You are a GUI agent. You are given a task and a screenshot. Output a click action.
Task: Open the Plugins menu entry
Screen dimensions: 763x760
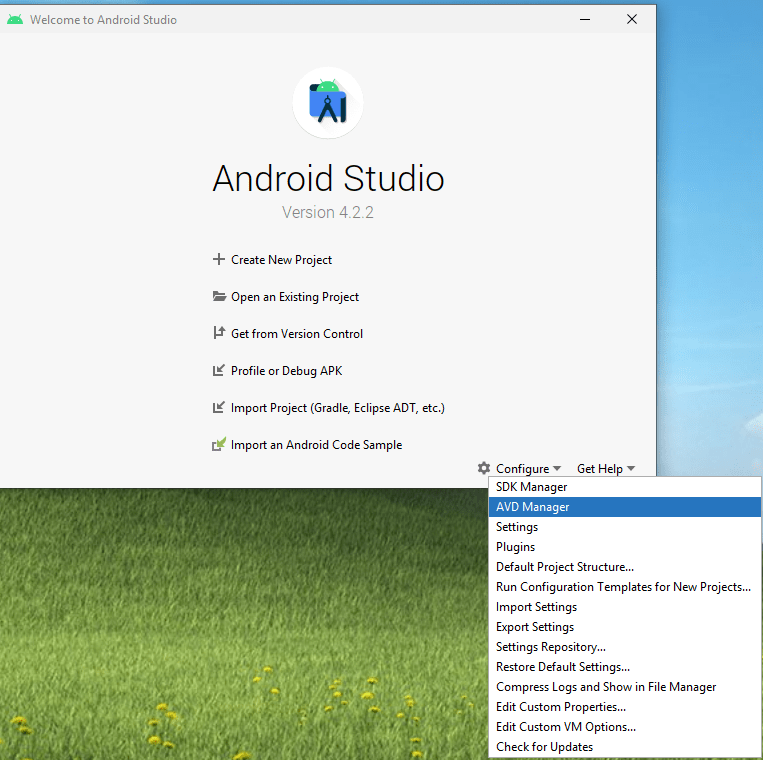(625, 547)
